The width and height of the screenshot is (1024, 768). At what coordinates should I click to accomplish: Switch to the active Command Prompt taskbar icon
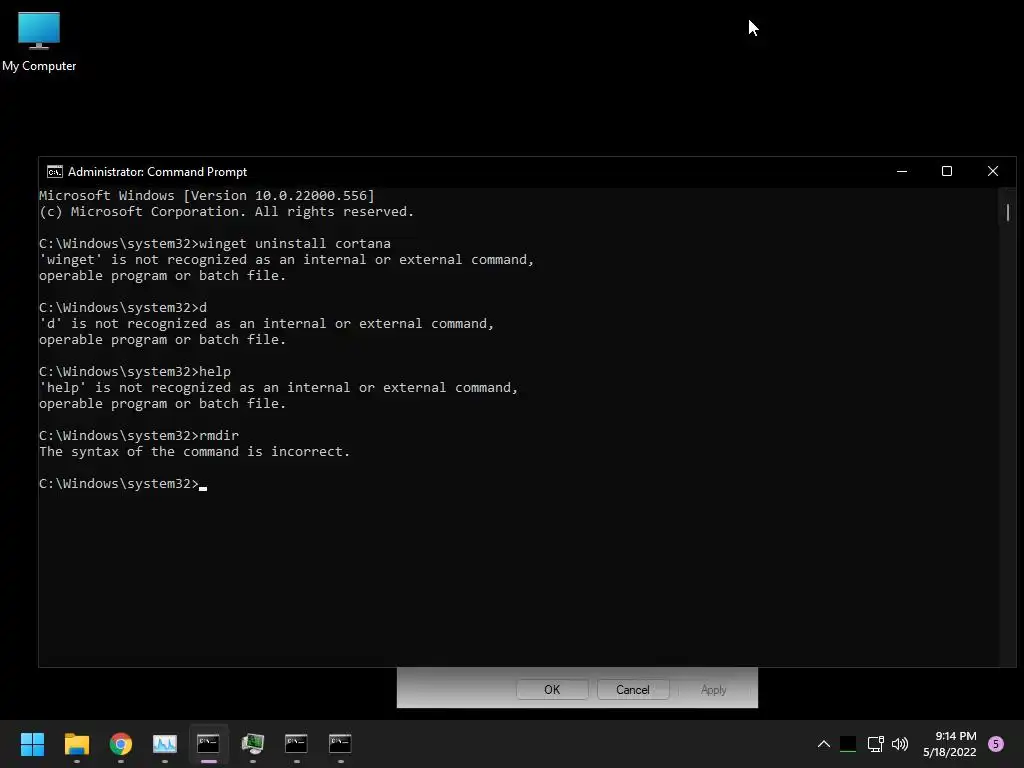(208, 744)
